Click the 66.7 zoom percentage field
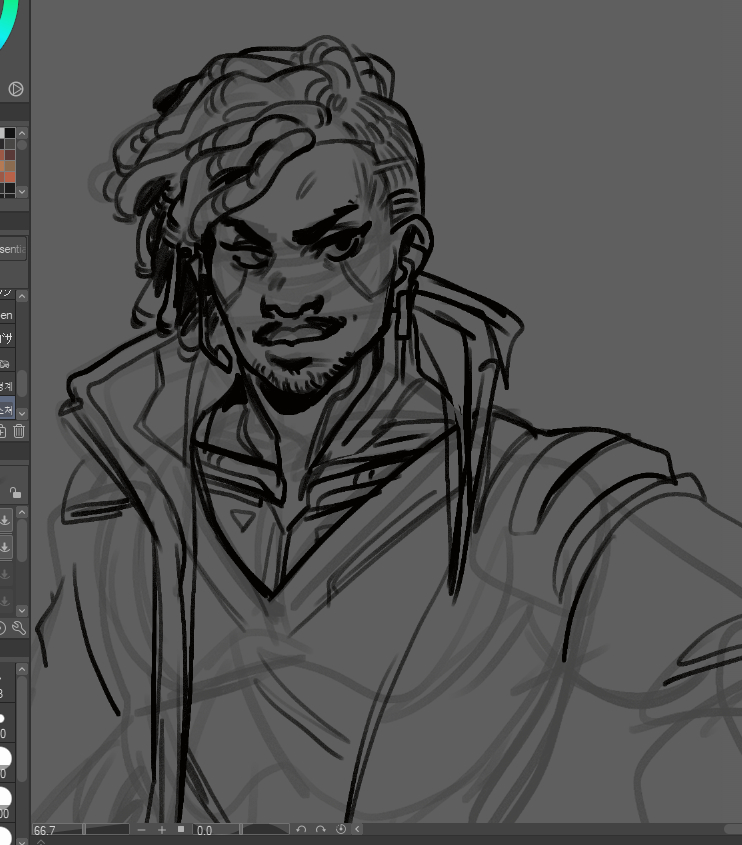Image resolution: width=742 pixels, height=845 pixels. tap(55, 830)
